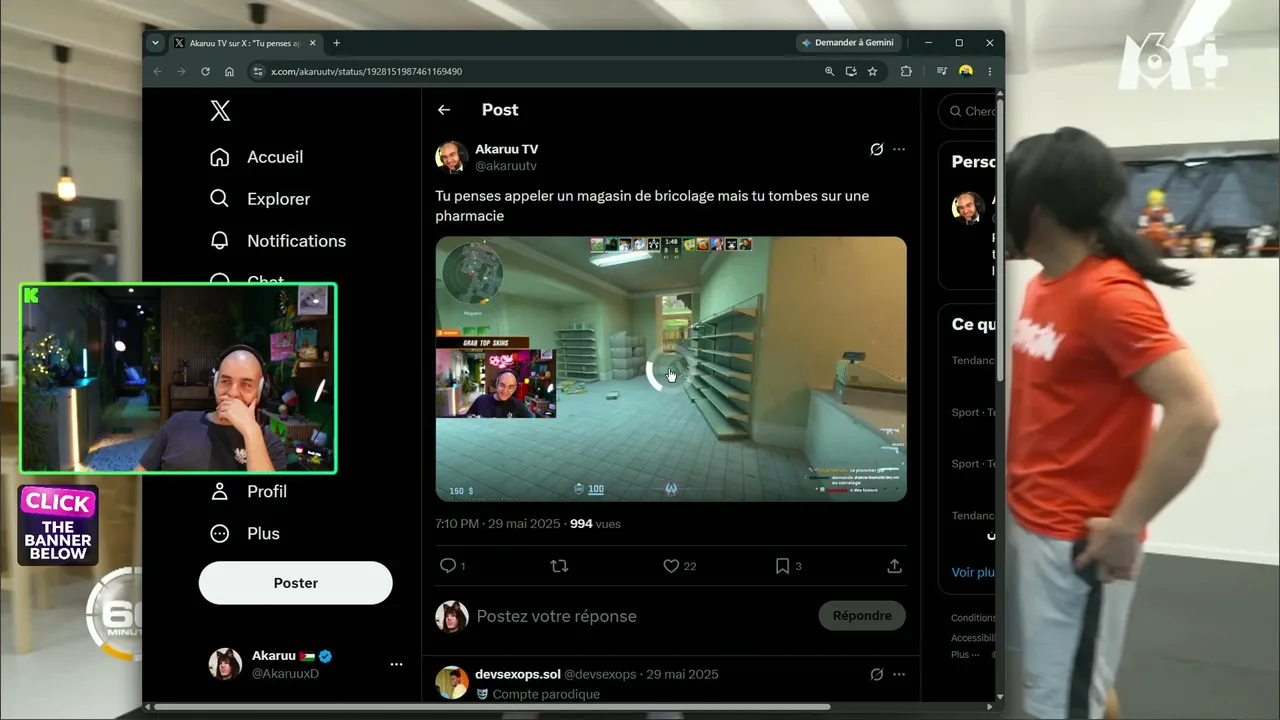Click Demander à Gemini button

(x=848, y=43)
